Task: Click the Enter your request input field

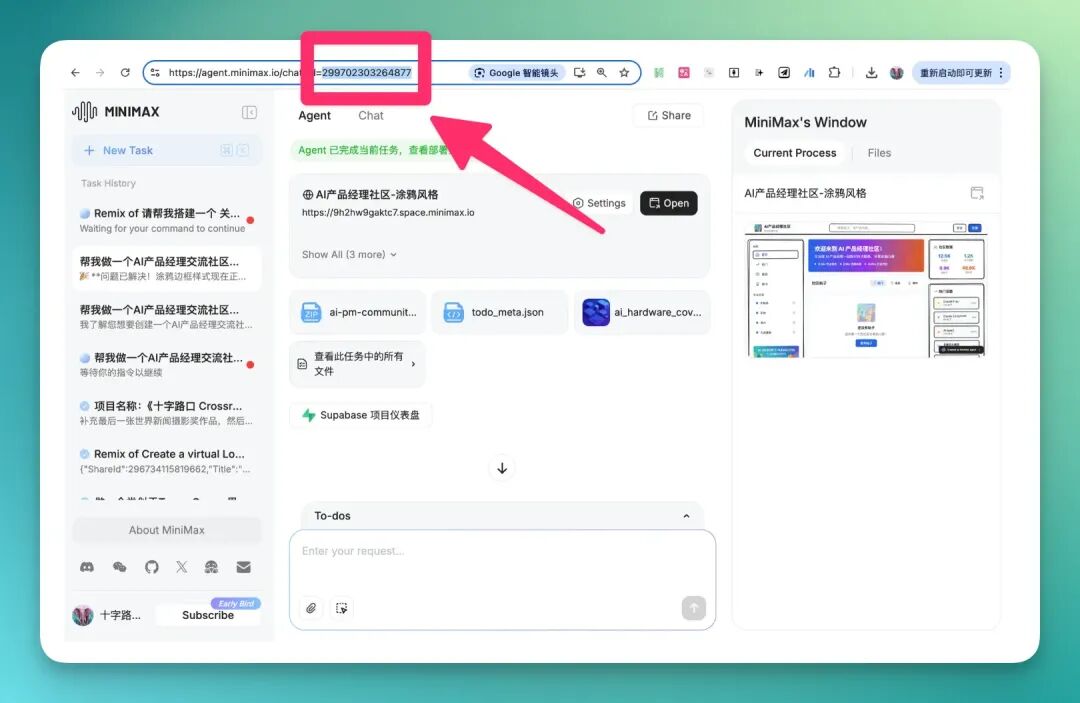Action: 502,563
